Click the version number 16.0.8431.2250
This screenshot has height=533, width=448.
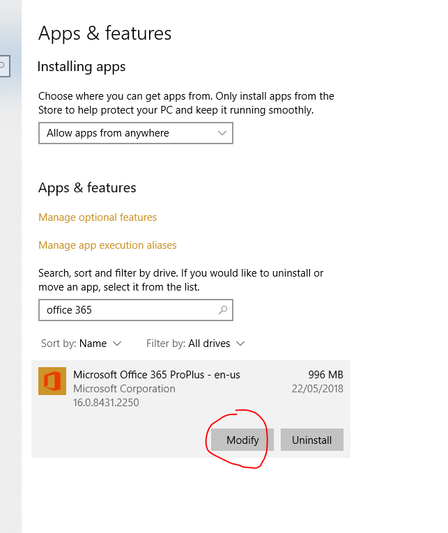(x=106, y=402)
